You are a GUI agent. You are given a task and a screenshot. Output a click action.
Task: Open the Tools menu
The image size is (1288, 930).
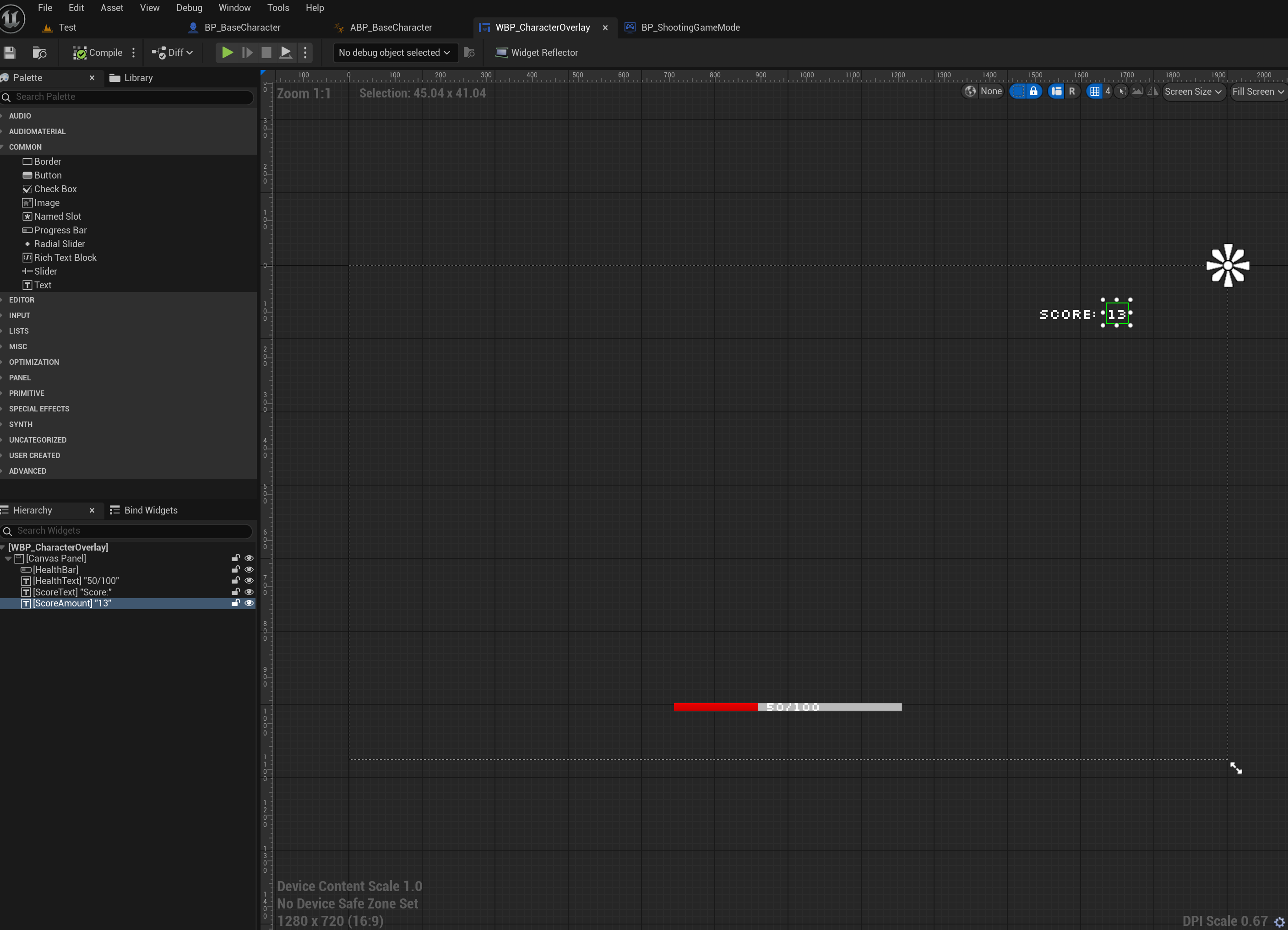click(x=278, y=8)
